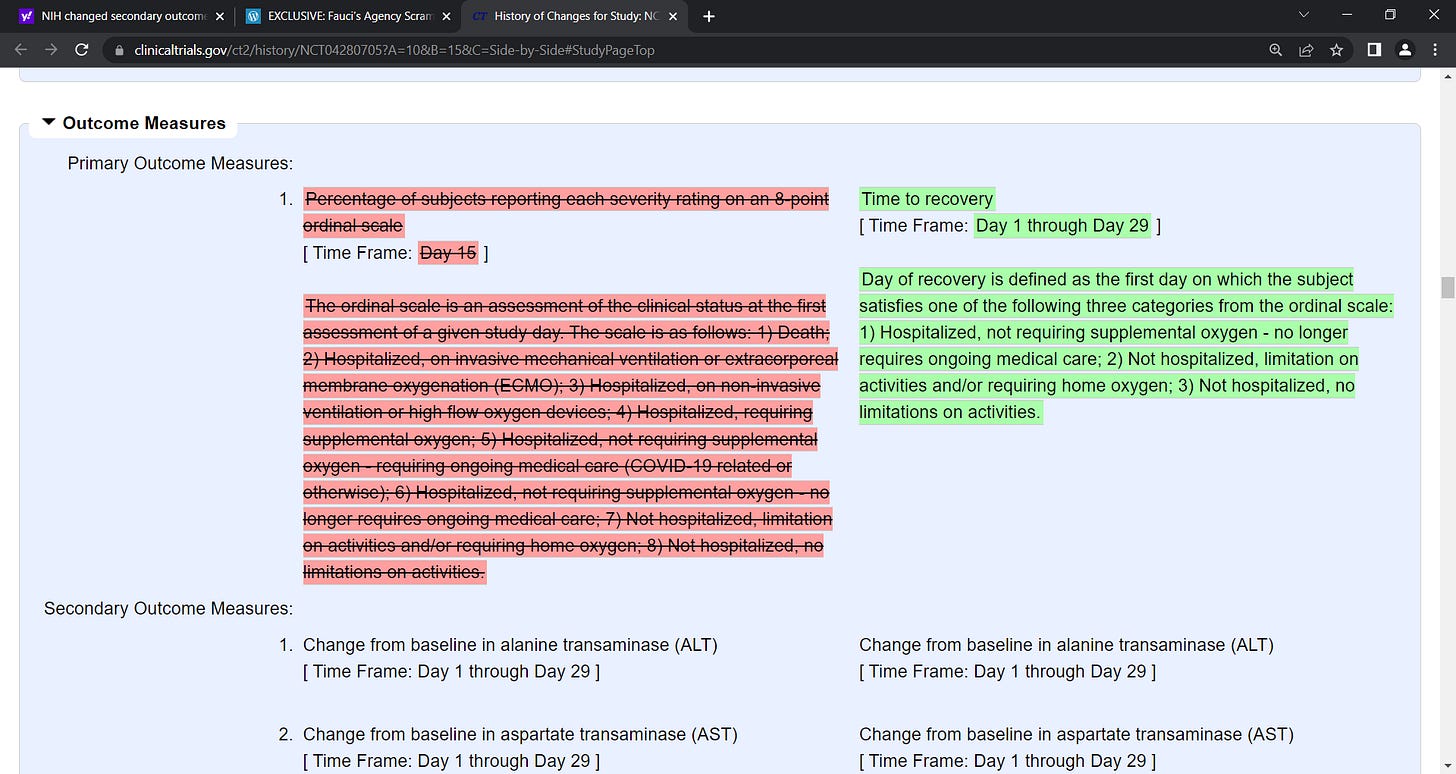Click the struck-through ordinal scale description paragraph
The height and width of the screenshot is (774, 1456).
click(569, 439)
